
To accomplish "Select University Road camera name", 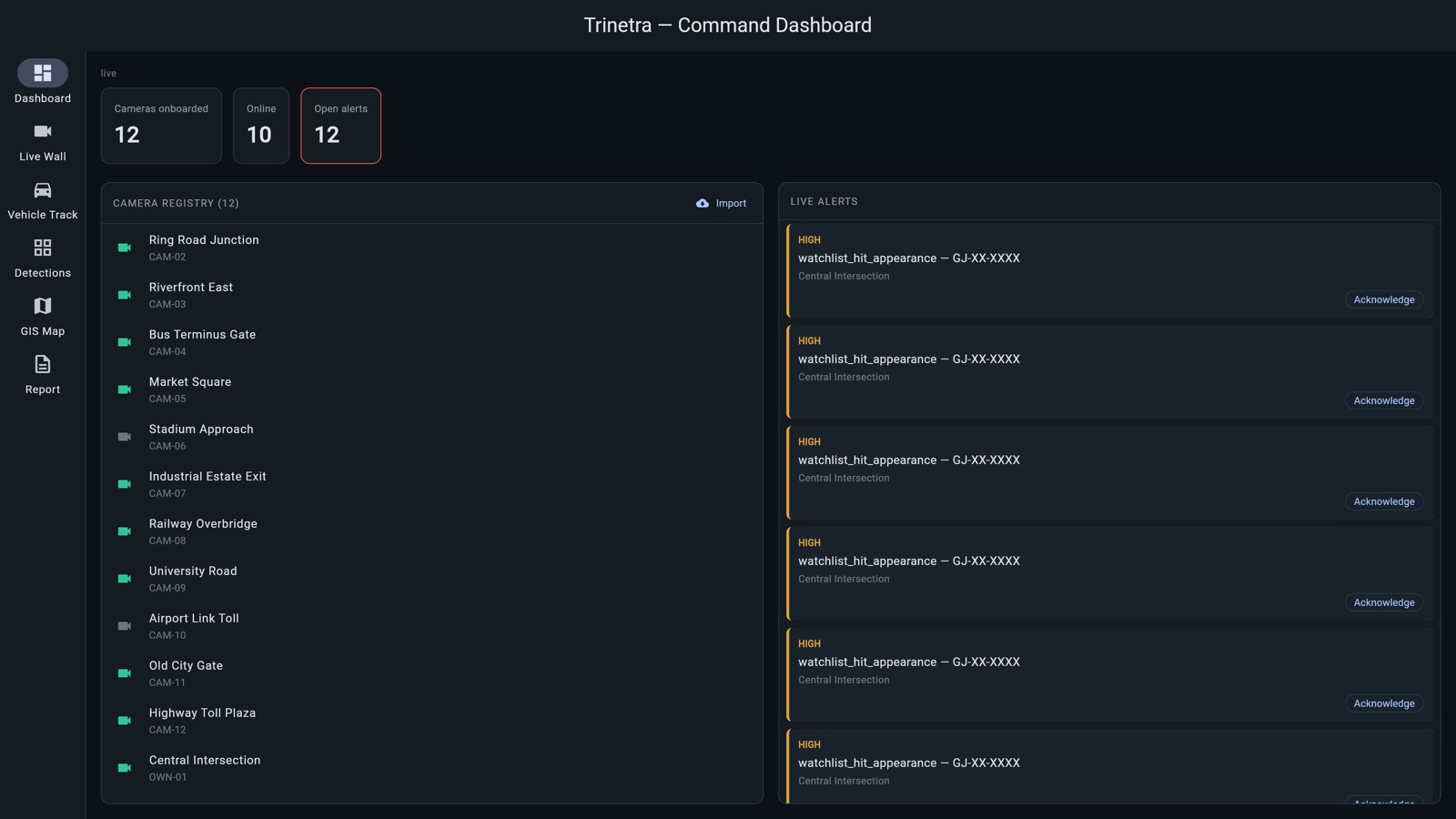I will tap(193, 571).
